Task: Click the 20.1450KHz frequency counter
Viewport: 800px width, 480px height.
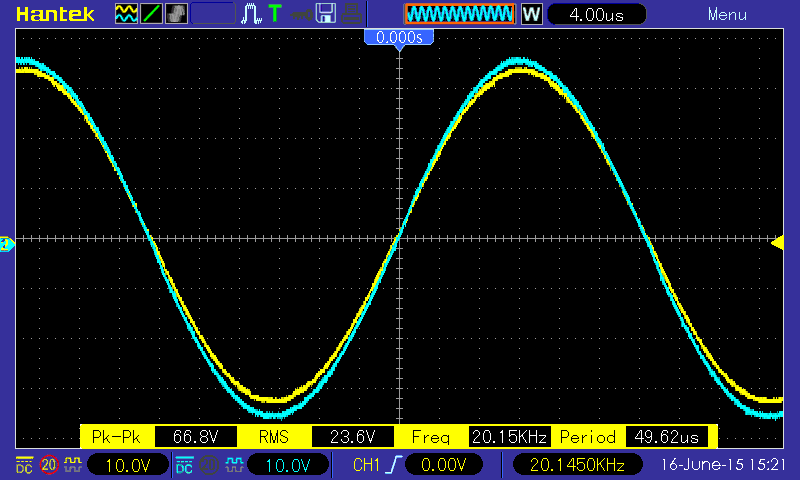Action: point(577,465)
